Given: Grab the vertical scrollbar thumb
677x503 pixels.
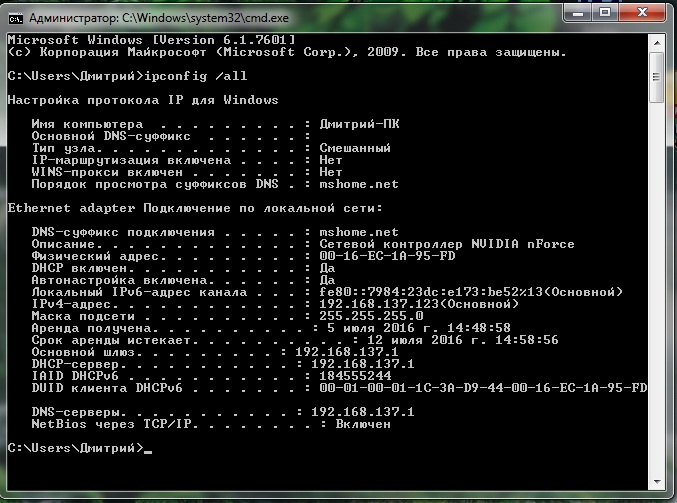Looking at the screenshot, I should click(x=657, y=77).
